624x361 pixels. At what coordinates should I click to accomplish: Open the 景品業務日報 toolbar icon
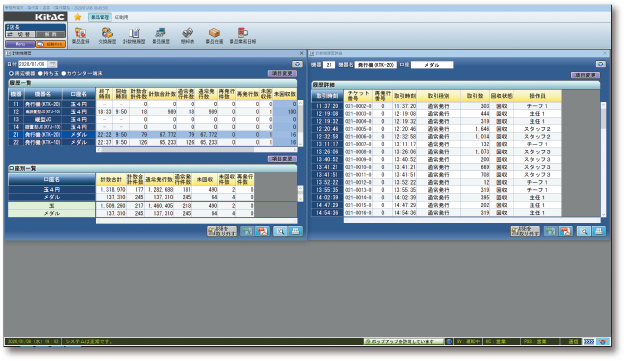[243, 35]
